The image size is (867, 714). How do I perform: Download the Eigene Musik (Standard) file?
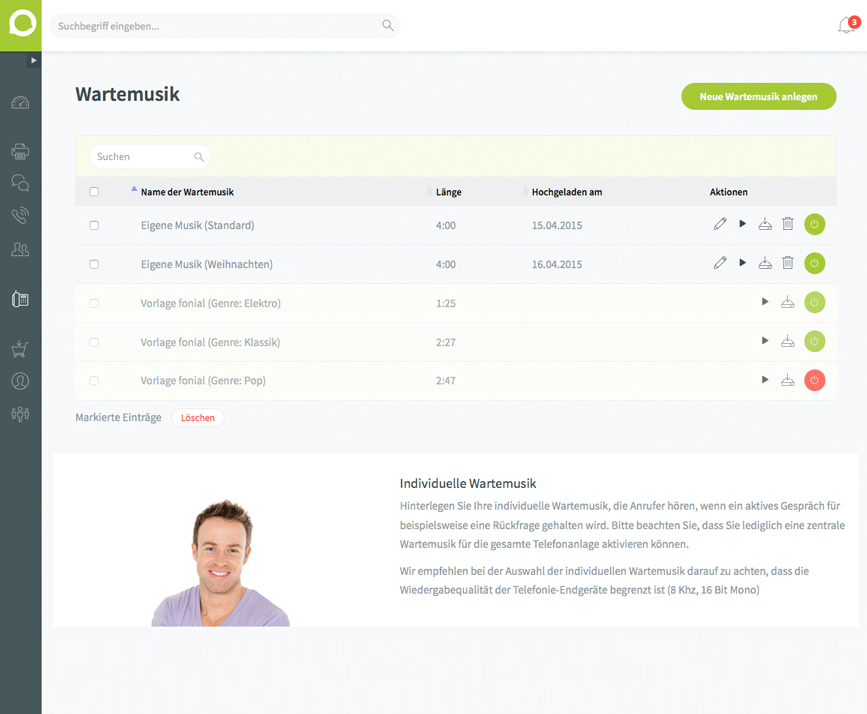click(765, 225)
